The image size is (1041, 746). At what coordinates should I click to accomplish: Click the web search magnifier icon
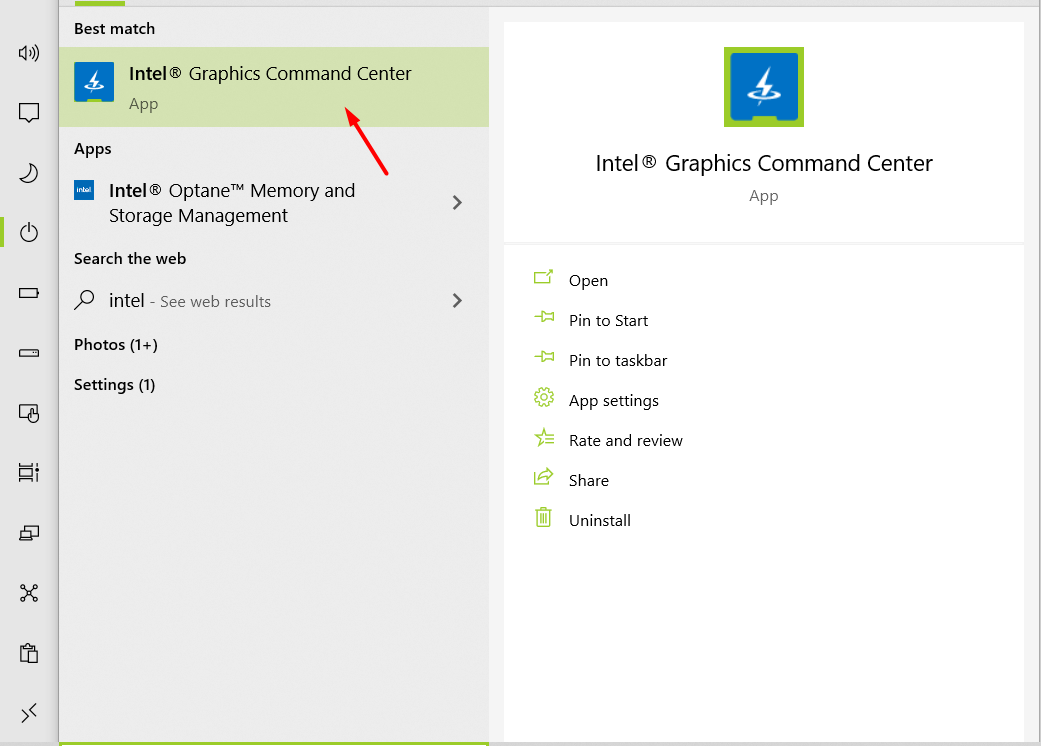click(84, 300)
